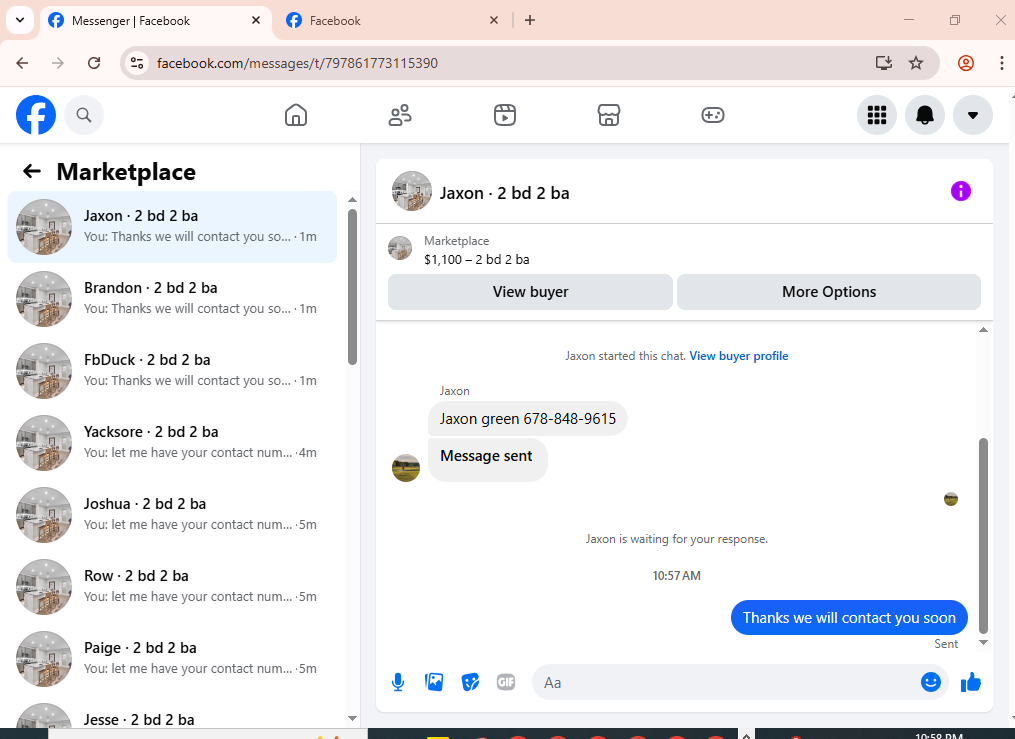Choose a GIF icon
Image resolution: width=1015 pixels, height=739 pixels.
506,682
